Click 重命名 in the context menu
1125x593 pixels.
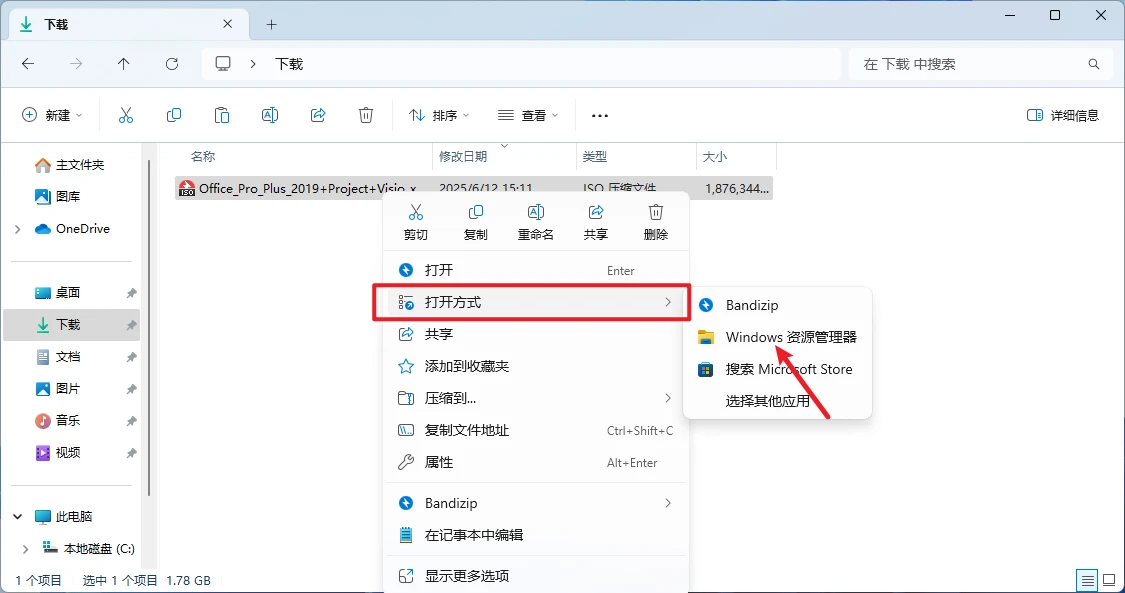[x=536, y=222]
